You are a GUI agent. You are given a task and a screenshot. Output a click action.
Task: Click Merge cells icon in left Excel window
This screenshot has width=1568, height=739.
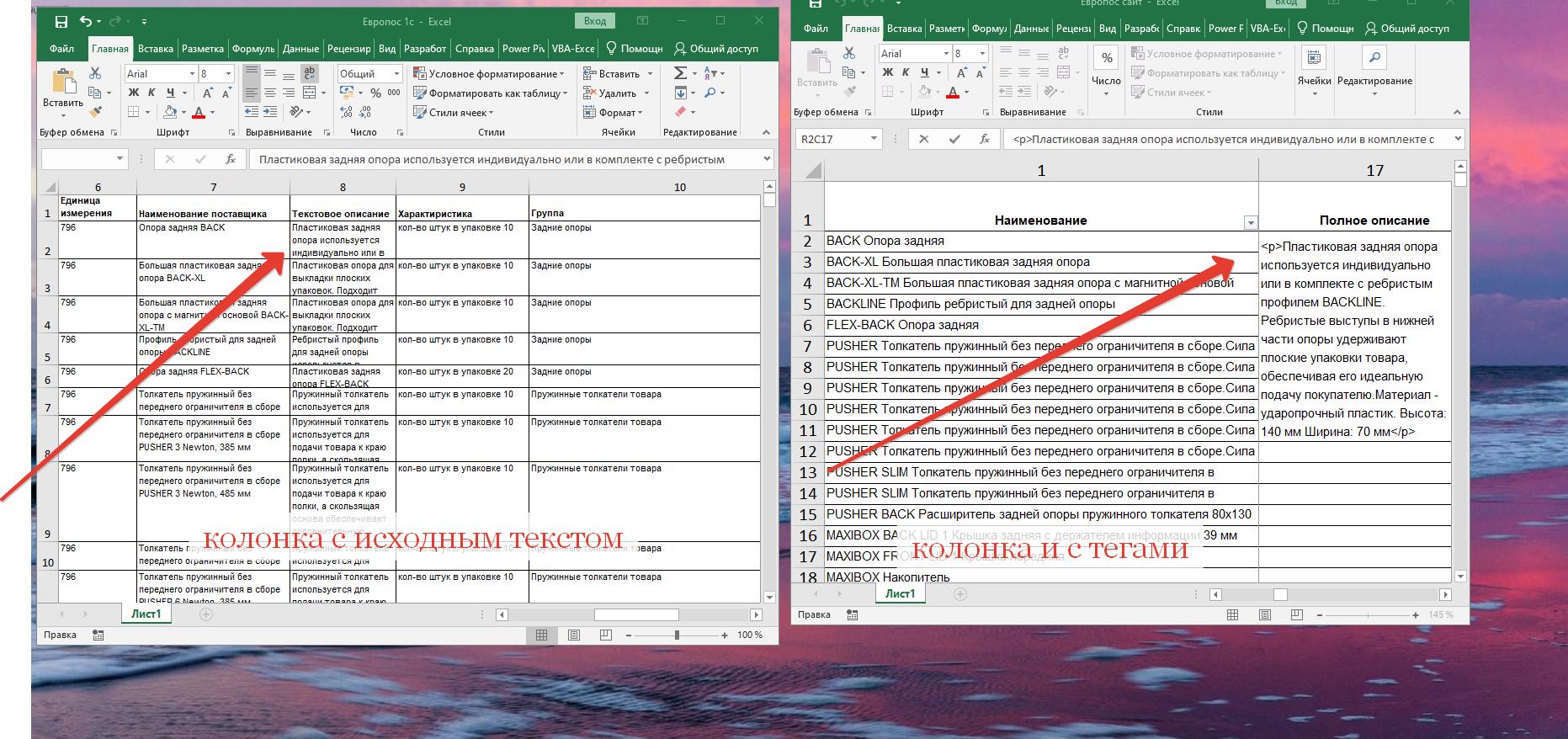[309, 93]
